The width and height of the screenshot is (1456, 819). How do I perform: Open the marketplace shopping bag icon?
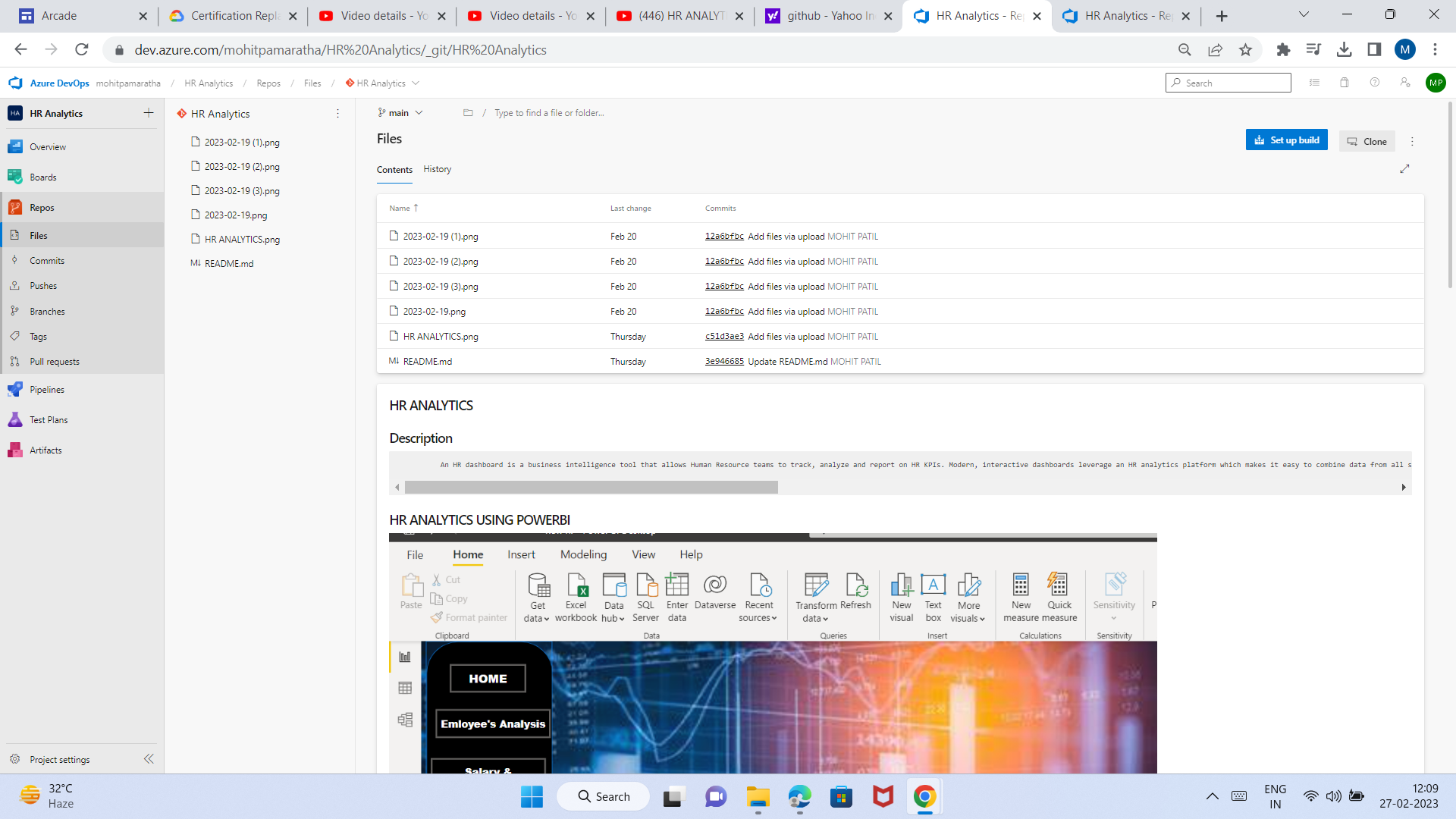click(x=1345, y=83)
